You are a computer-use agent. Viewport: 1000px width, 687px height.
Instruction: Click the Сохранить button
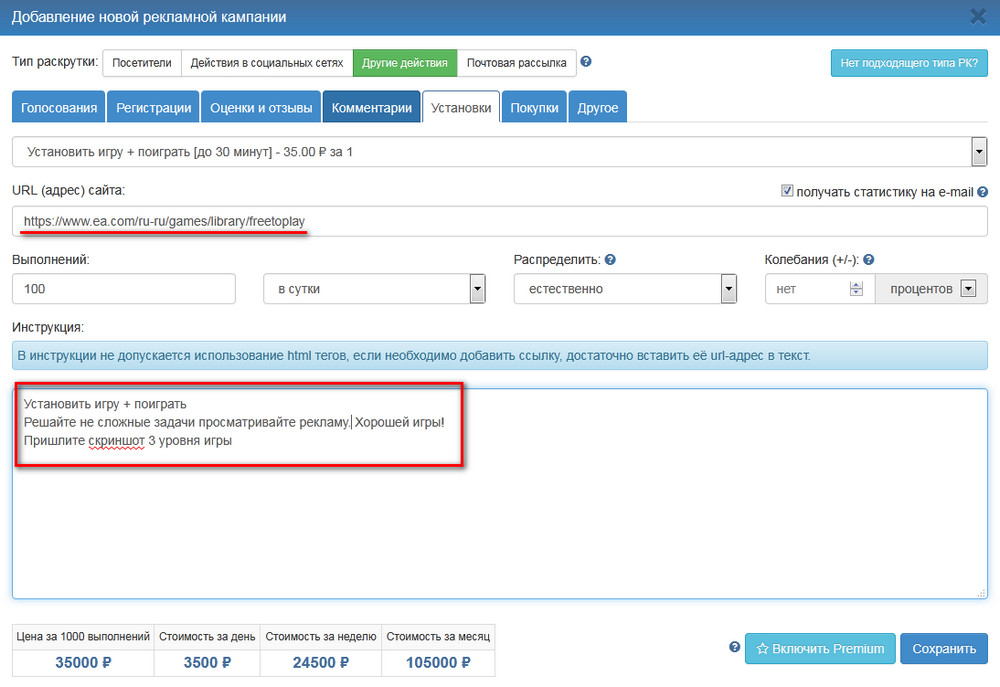coord(943,648)
